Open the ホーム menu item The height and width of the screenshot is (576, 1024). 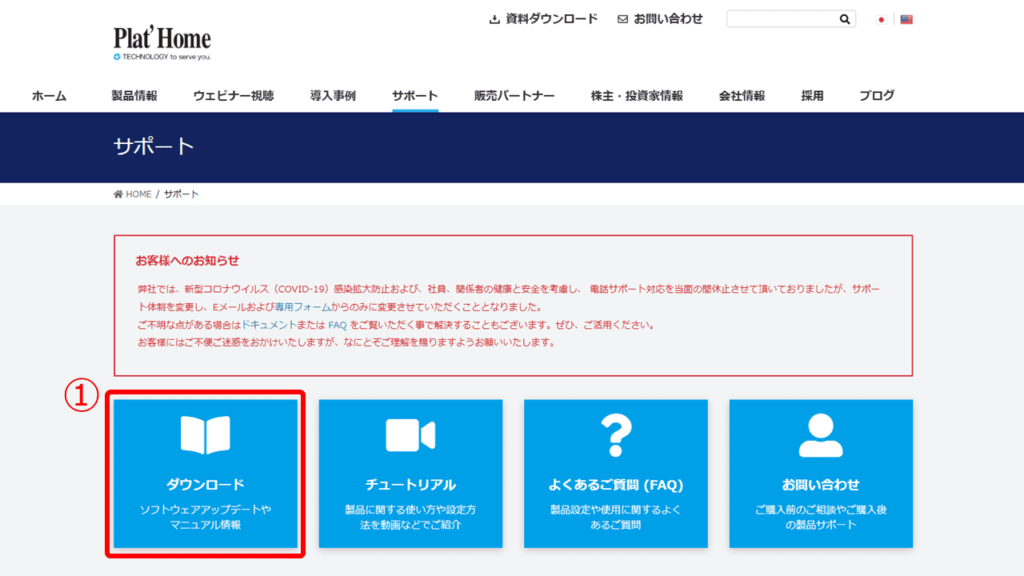(x=49, y=96)
